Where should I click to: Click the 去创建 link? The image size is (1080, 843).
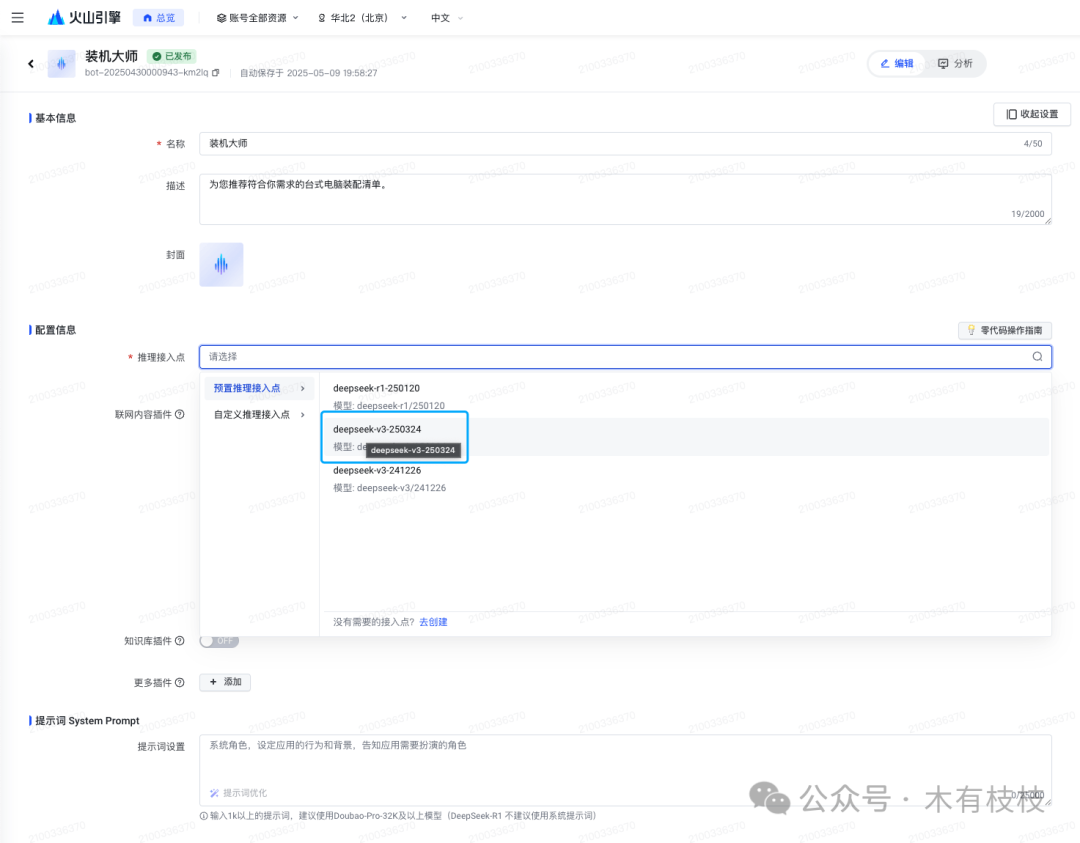433,622
